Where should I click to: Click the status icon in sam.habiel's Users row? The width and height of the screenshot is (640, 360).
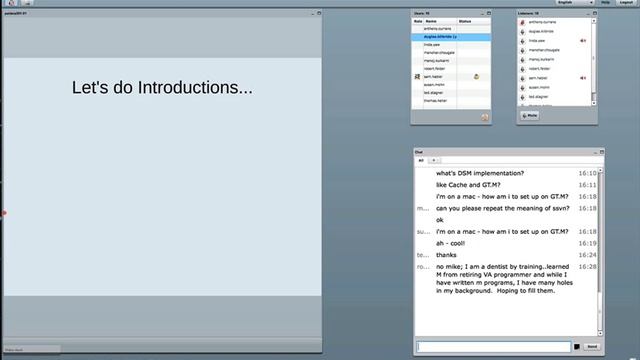point(476,77)
